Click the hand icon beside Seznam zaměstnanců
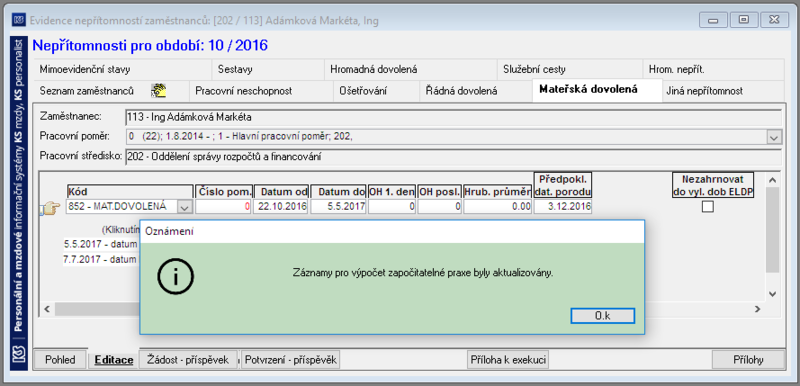The height and width of the screenshot is (386, 800). tap(159, 91)
